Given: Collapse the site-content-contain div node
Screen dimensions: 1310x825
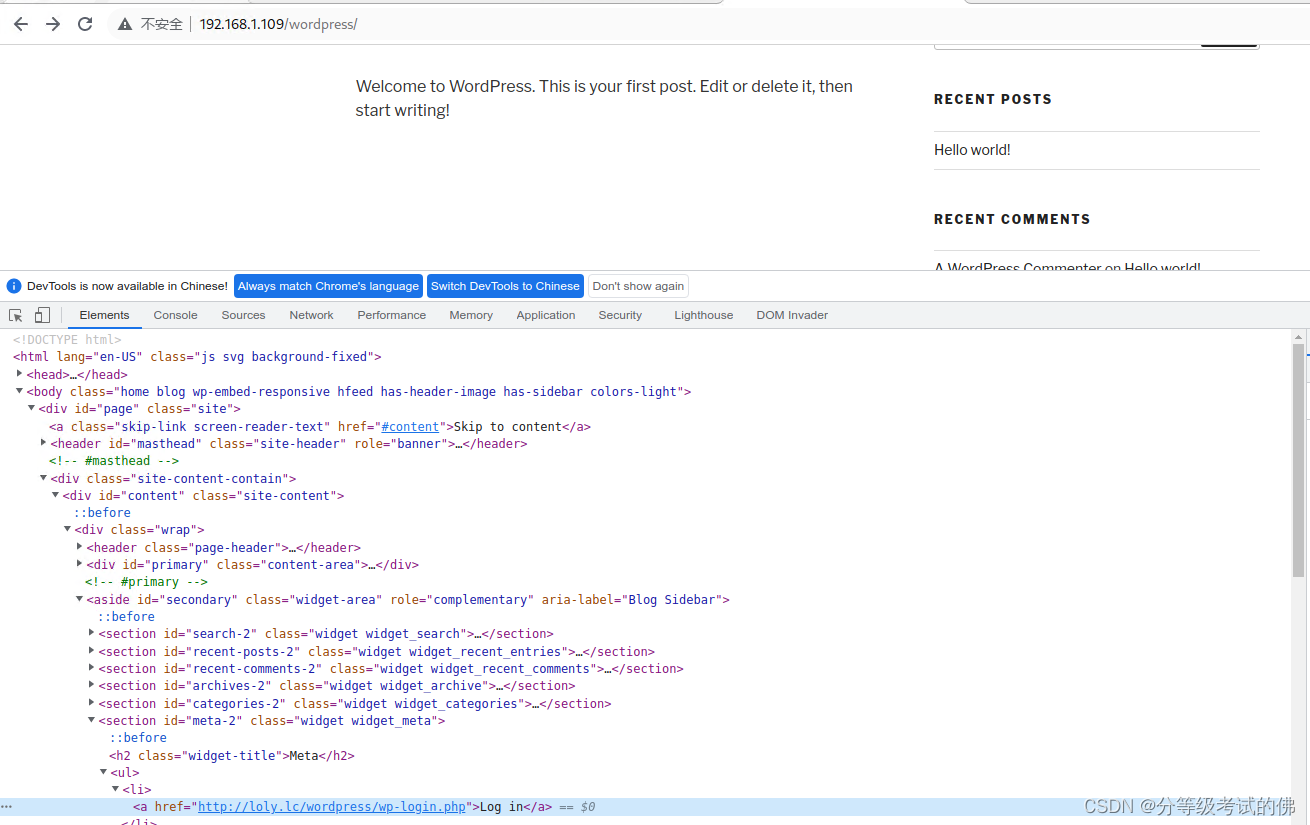Looking at the screenshot, I should point(44,478).
